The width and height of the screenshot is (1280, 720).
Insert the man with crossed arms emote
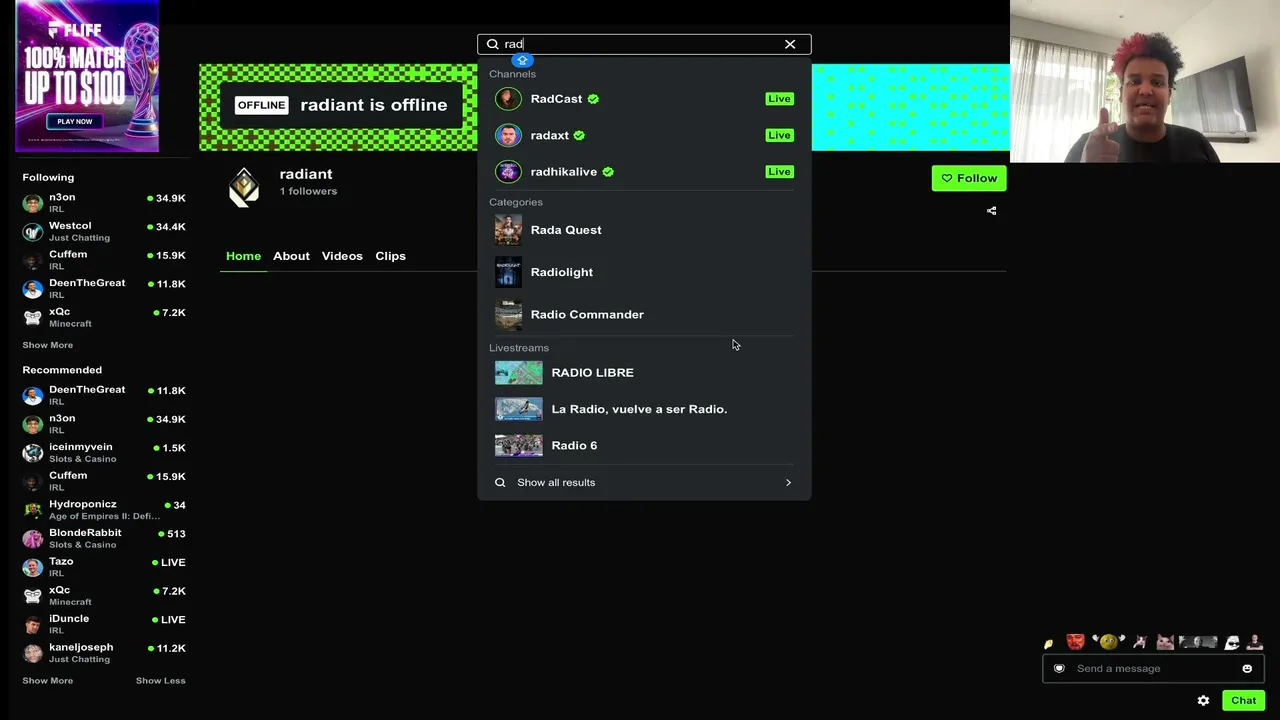[1254, 642]
